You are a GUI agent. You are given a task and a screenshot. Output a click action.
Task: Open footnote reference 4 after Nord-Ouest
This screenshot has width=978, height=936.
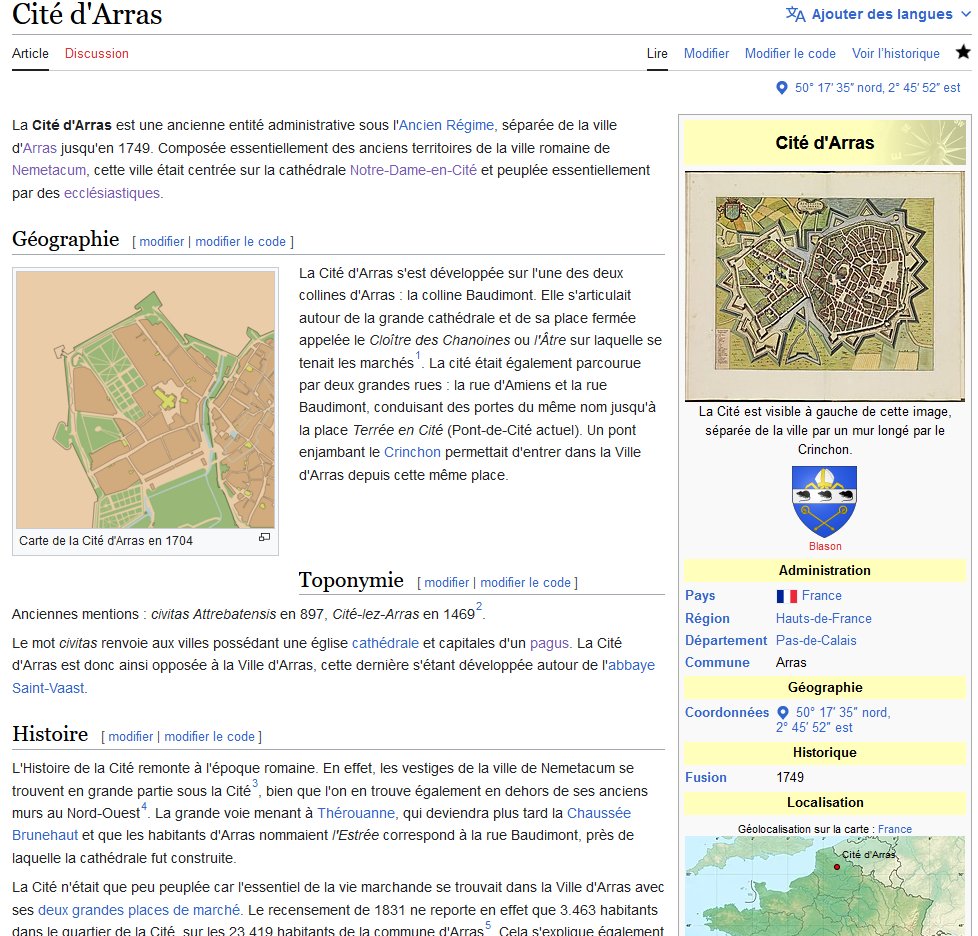pyautogui.click(x=143, y=806)
